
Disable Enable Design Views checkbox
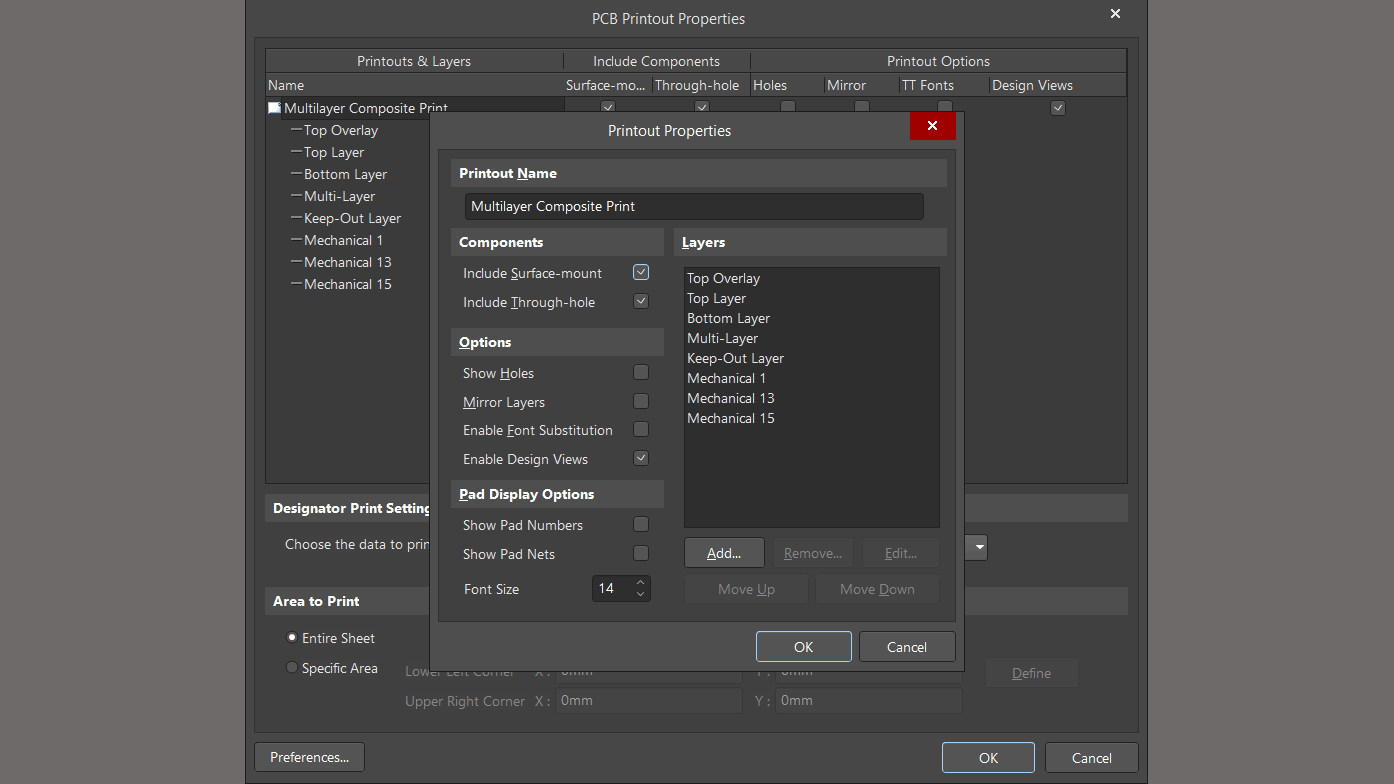tap(641, 458)
